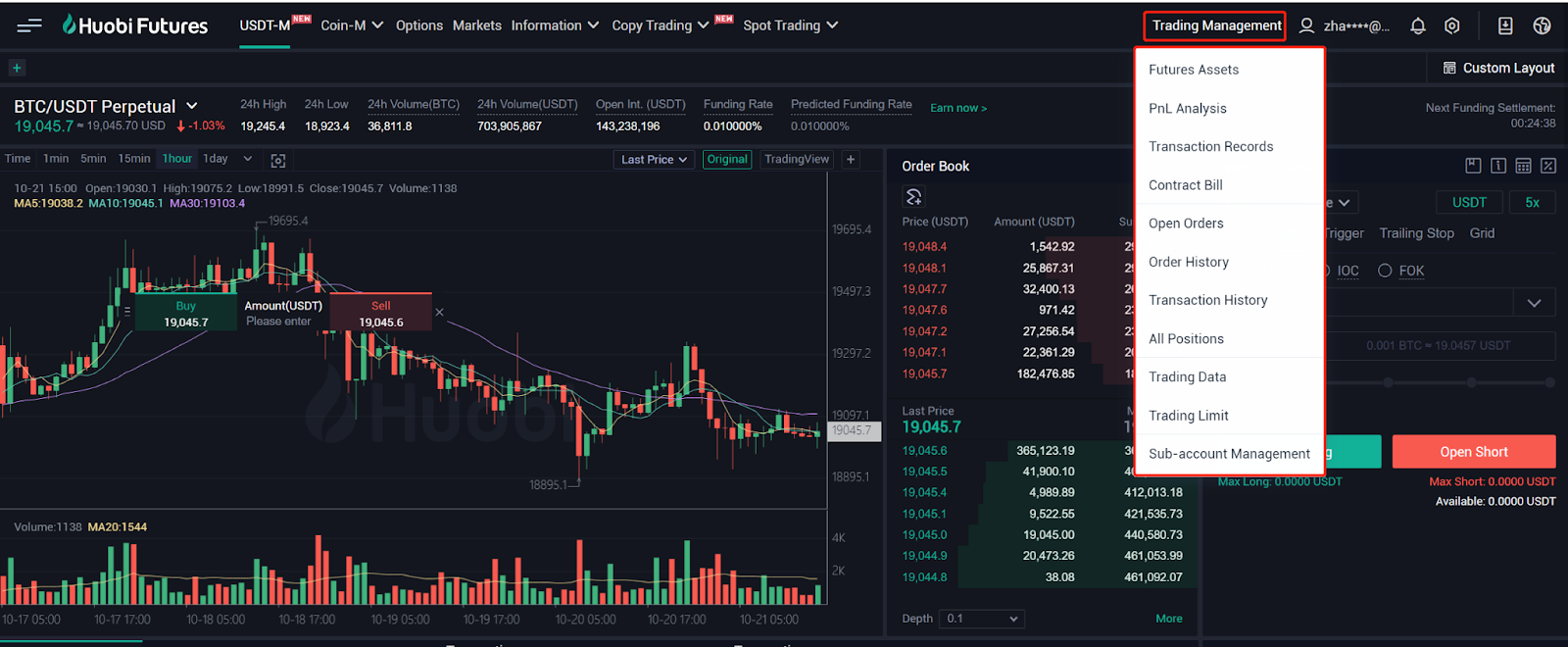Click the chart screenshot icon
This screenshot has width=1568, height=647.
[x=278, y=160]
